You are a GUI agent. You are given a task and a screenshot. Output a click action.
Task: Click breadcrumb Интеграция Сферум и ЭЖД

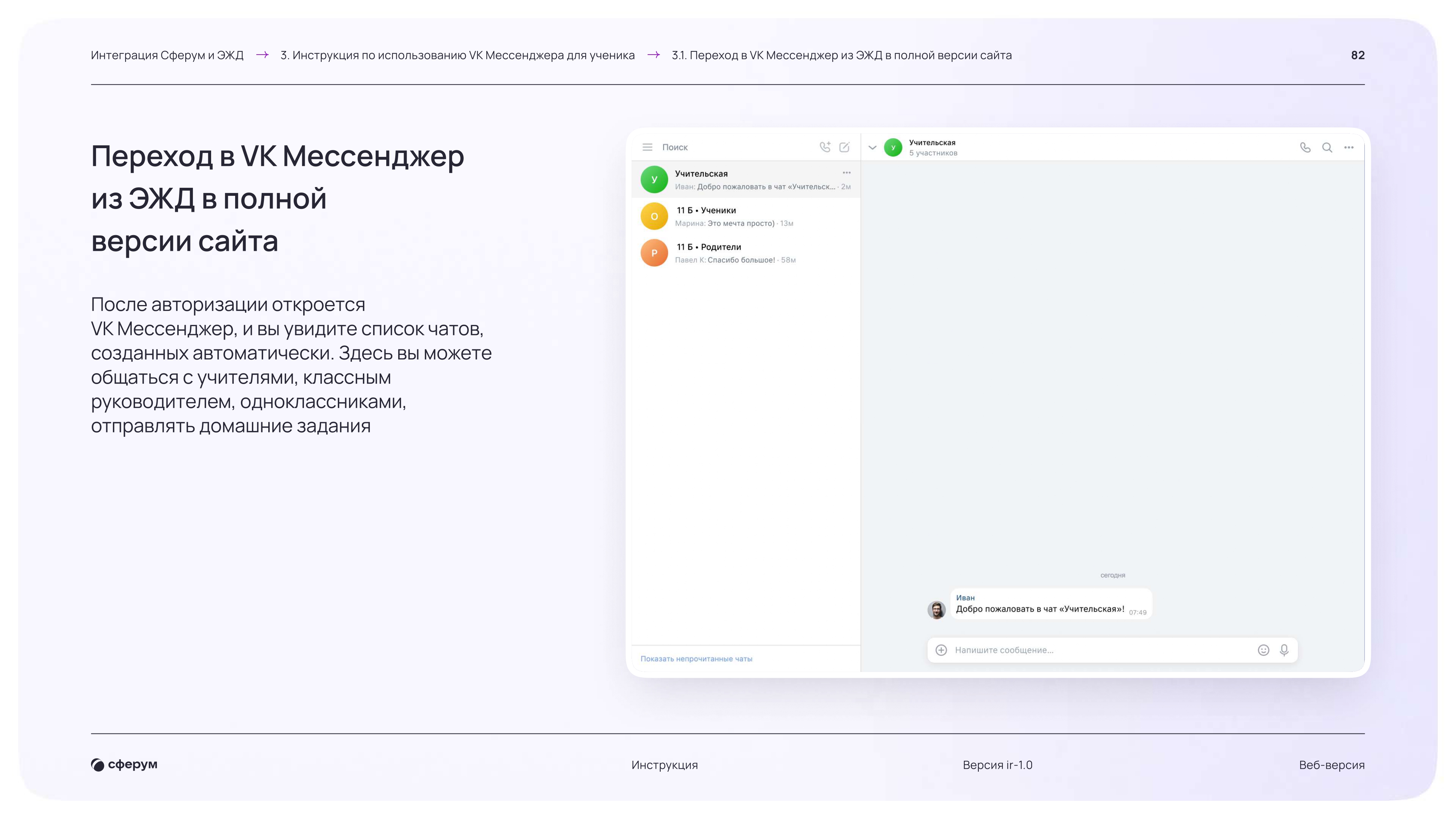click(167, 55)
